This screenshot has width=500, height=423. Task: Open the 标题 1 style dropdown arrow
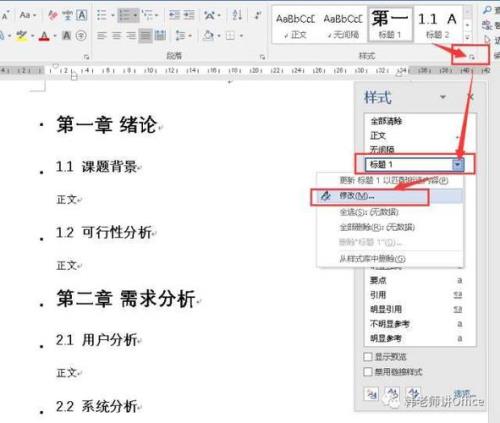[458, 164]
